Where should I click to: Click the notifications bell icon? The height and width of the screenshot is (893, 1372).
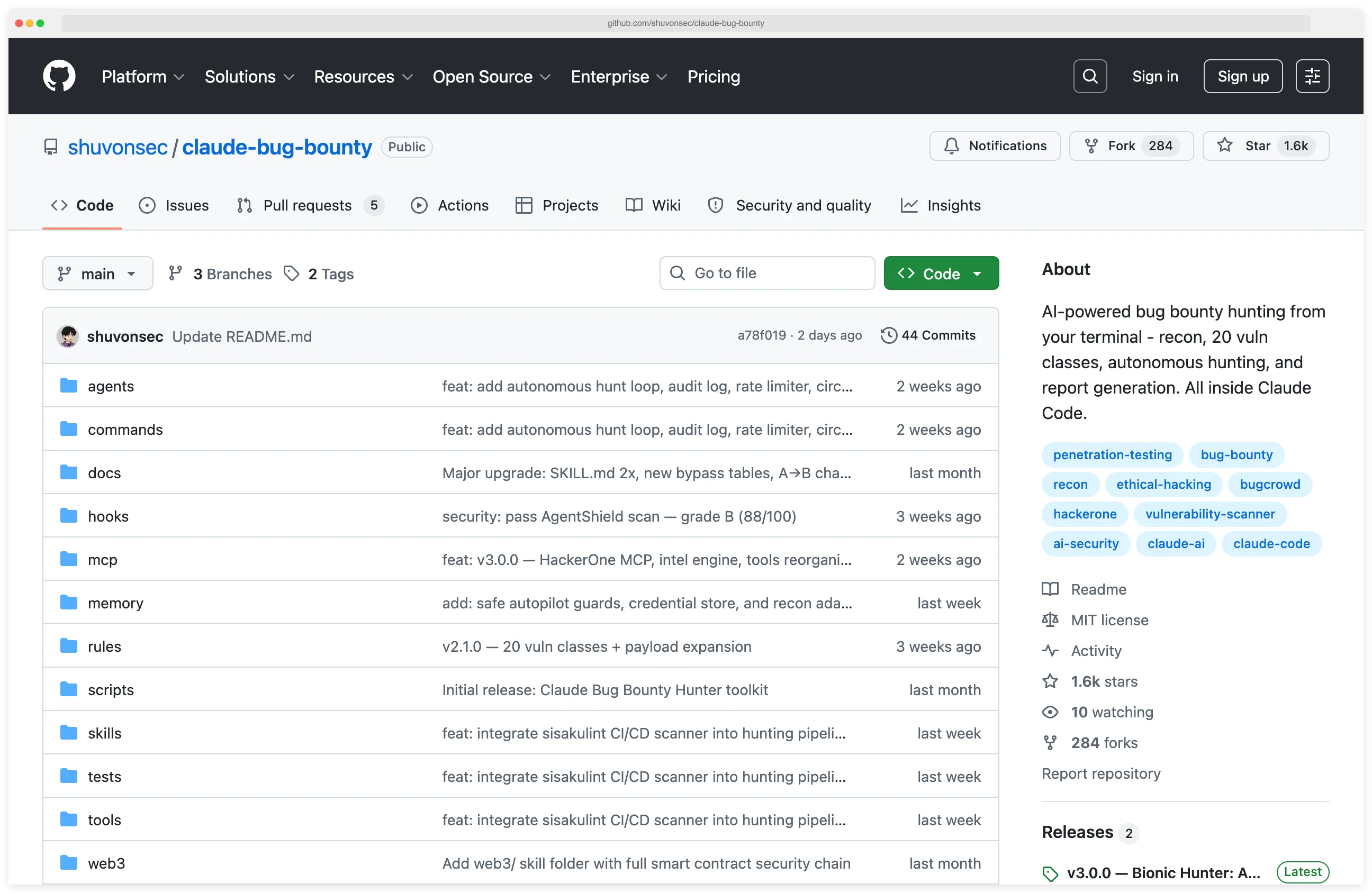coord(951,146)
